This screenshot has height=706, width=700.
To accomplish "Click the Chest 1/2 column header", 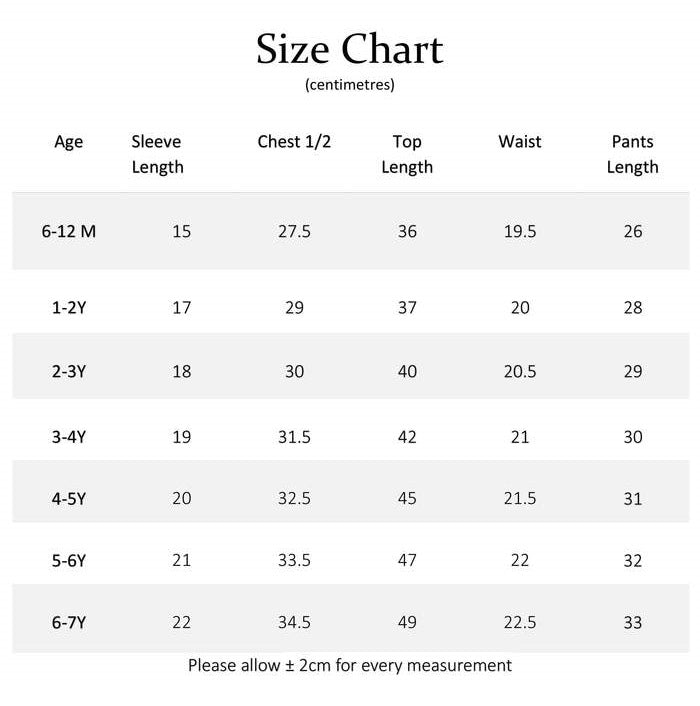I will point(294,142).
